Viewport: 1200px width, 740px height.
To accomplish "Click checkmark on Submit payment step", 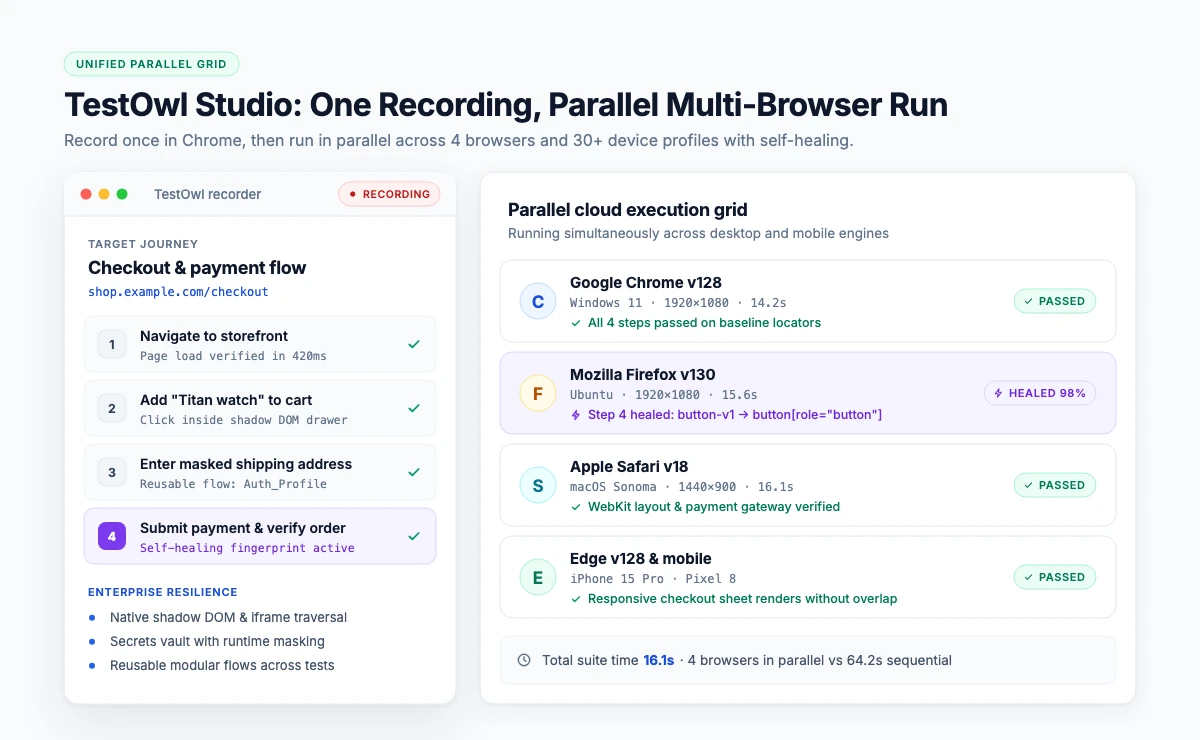I will (414, 536).
